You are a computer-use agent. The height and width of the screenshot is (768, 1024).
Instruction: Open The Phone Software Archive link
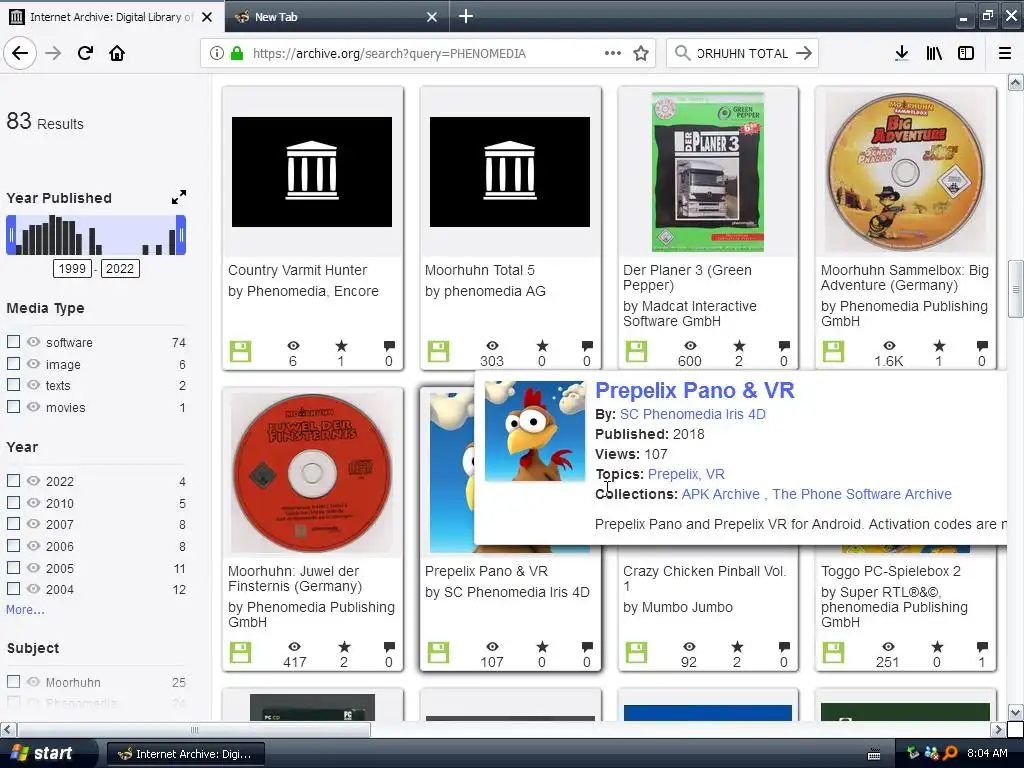(x=861, y=494)
